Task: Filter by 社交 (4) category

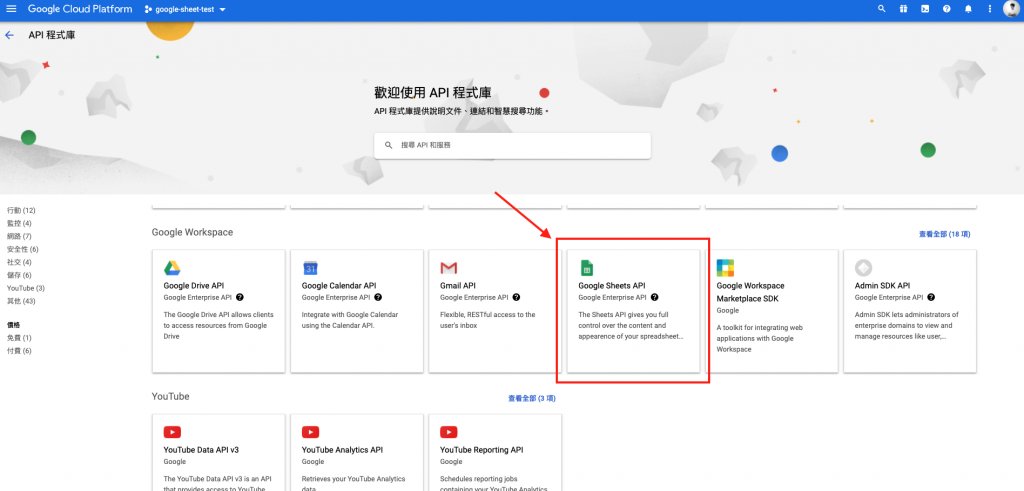Action: [x=19, y=262]
